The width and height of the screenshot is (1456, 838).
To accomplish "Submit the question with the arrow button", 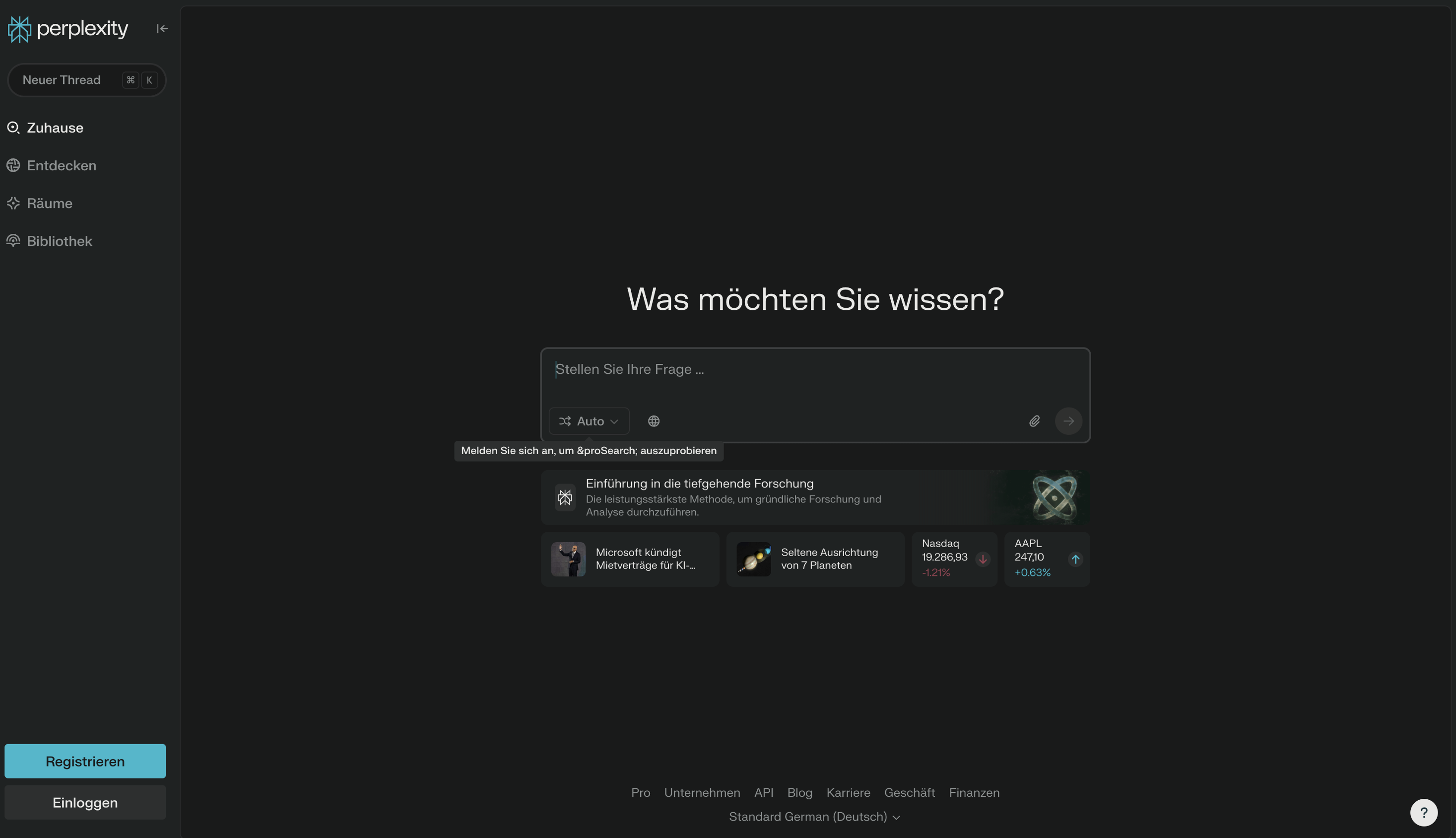I will point(1068,421).
